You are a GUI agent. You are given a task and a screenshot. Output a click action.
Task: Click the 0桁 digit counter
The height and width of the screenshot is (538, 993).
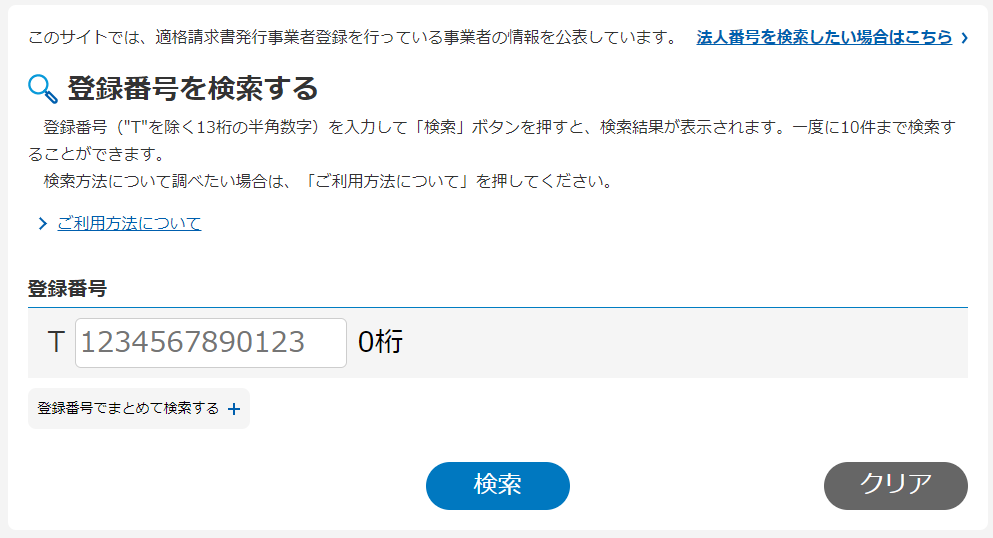(380, 342)
